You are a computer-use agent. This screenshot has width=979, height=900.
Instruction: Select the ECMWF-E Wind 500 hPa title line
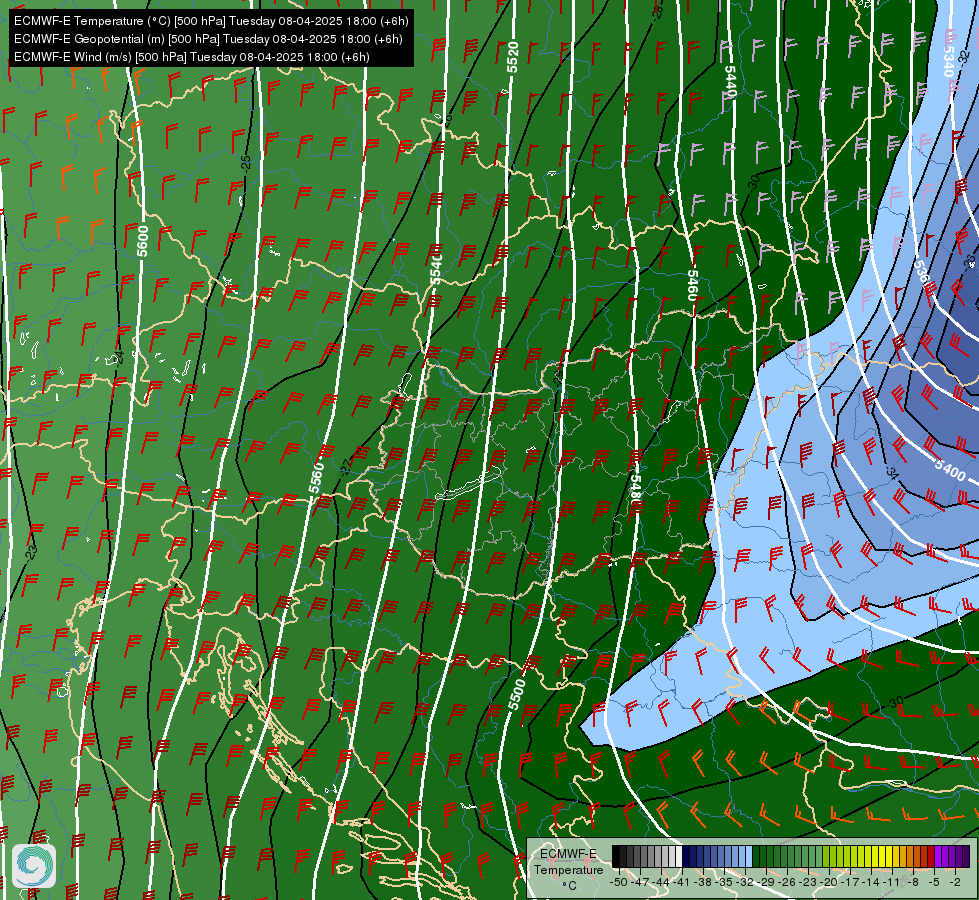tap(192, 57)
